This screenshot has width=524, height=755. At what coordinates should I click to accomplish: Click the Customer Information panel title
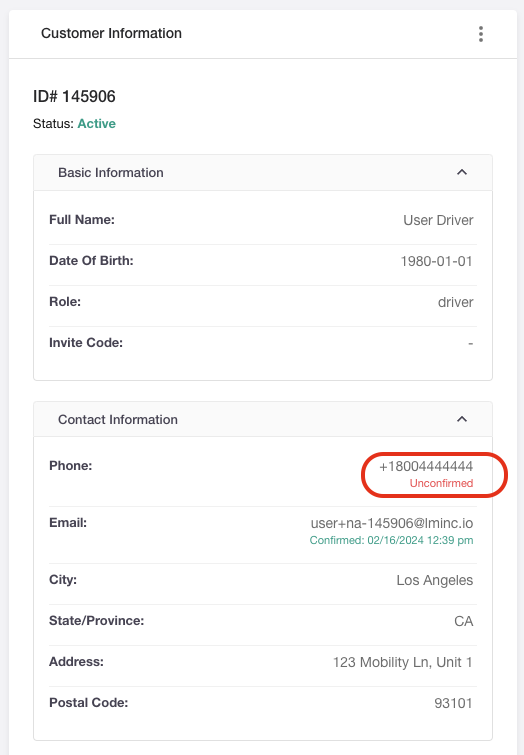[111, 33]
